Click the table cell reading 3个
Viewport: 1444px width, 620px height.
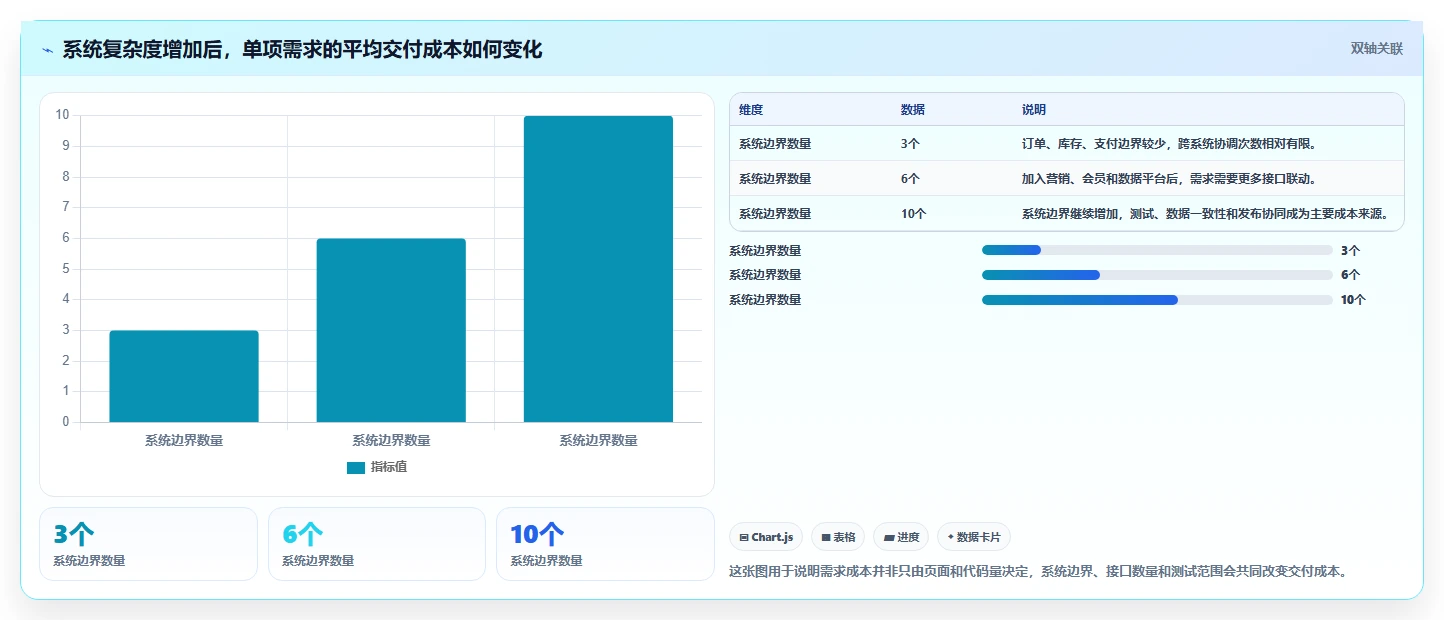(910, 144)
